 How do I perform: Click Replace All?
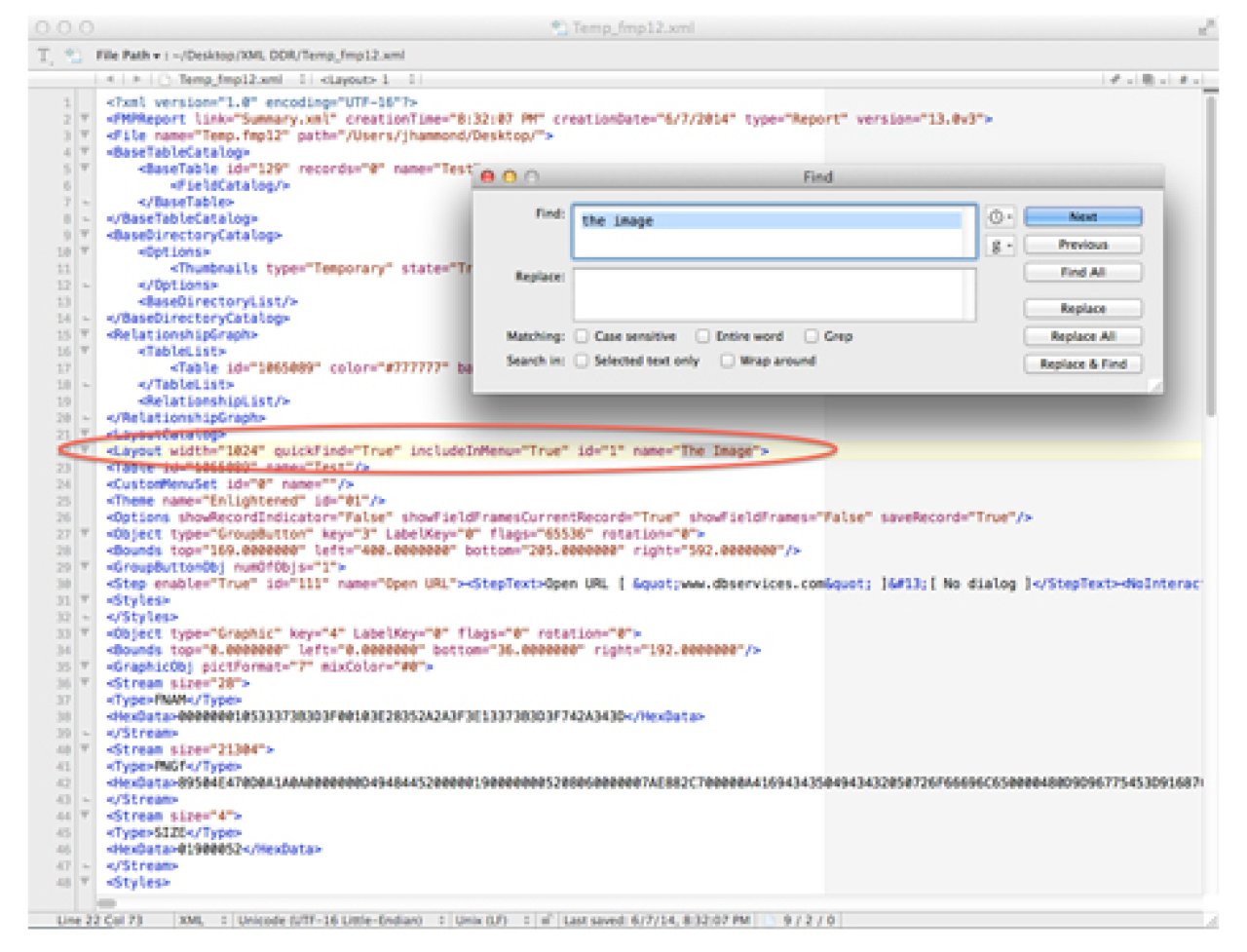point(1082,336)
